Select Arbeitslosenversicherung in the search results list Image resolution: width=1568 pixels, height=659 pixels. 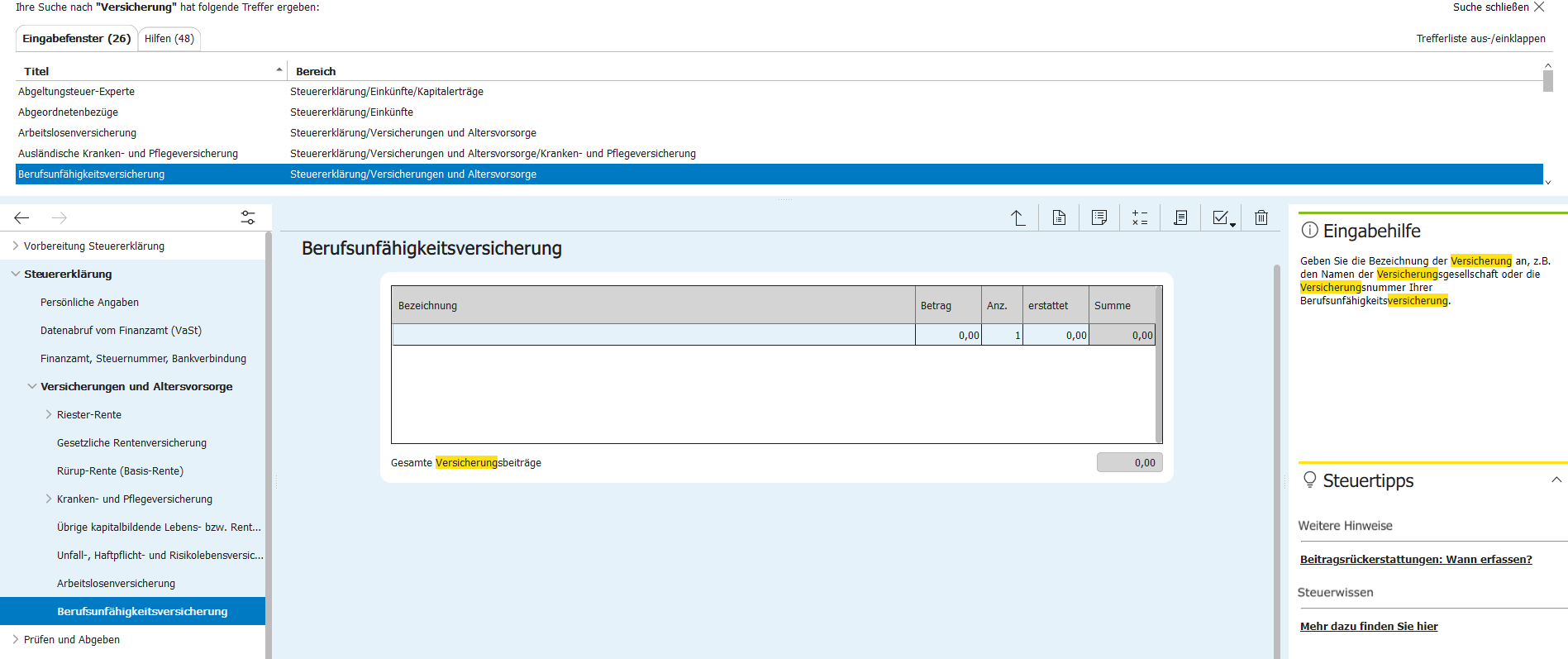pyautogui.click(x=77, y=132)
